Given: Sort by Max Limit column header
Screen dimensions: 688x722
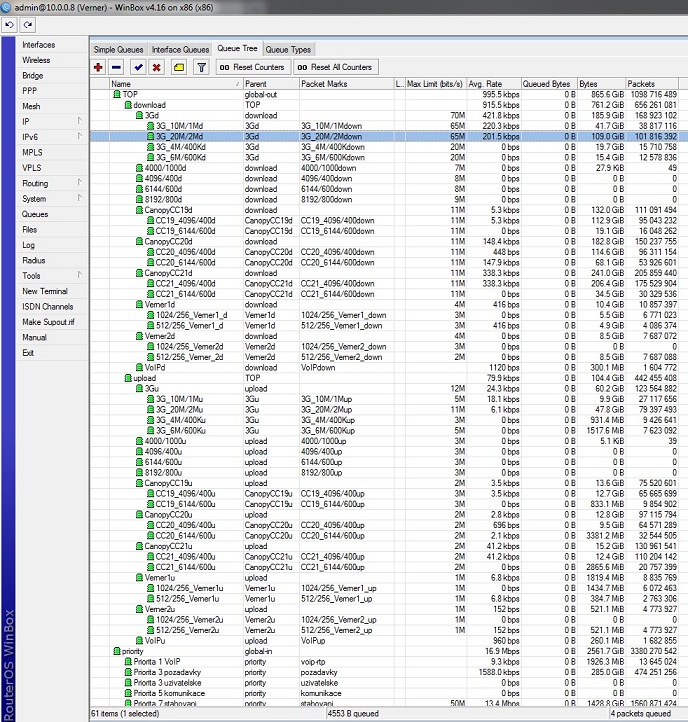Looking at the screenshot, I should click(436, 84).
